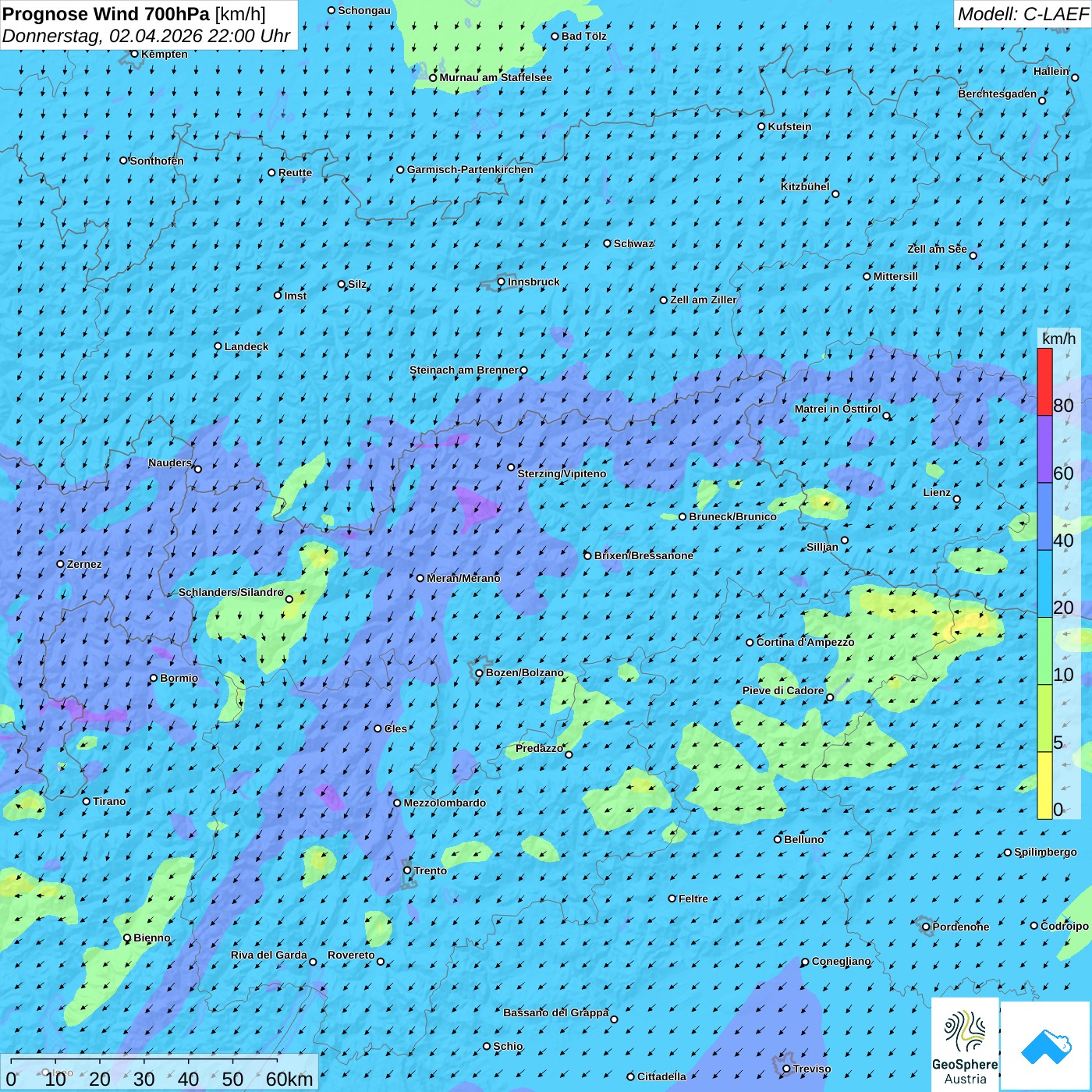Click the 'Berchtesgaden' label
This screenshot has width=1092, height=1092.
point(998,94)
